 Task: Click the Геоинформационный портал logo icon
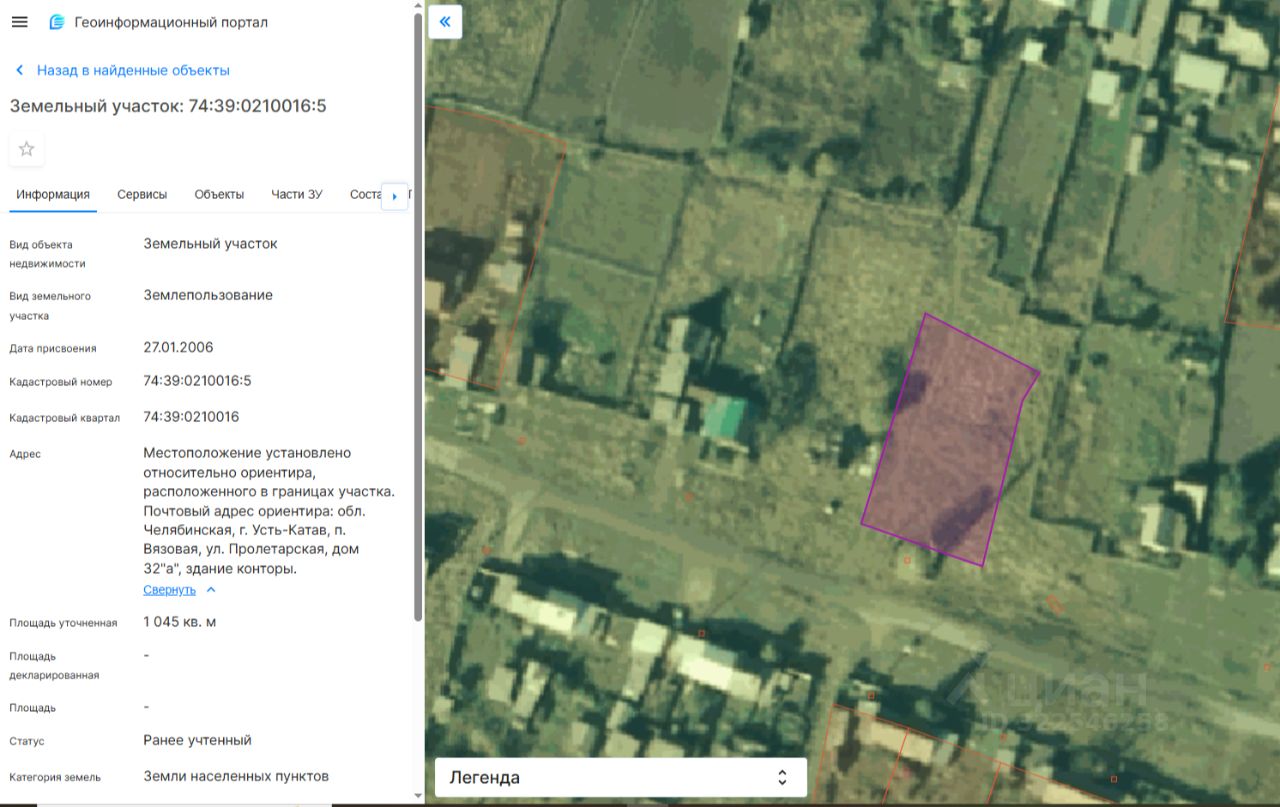57,22
